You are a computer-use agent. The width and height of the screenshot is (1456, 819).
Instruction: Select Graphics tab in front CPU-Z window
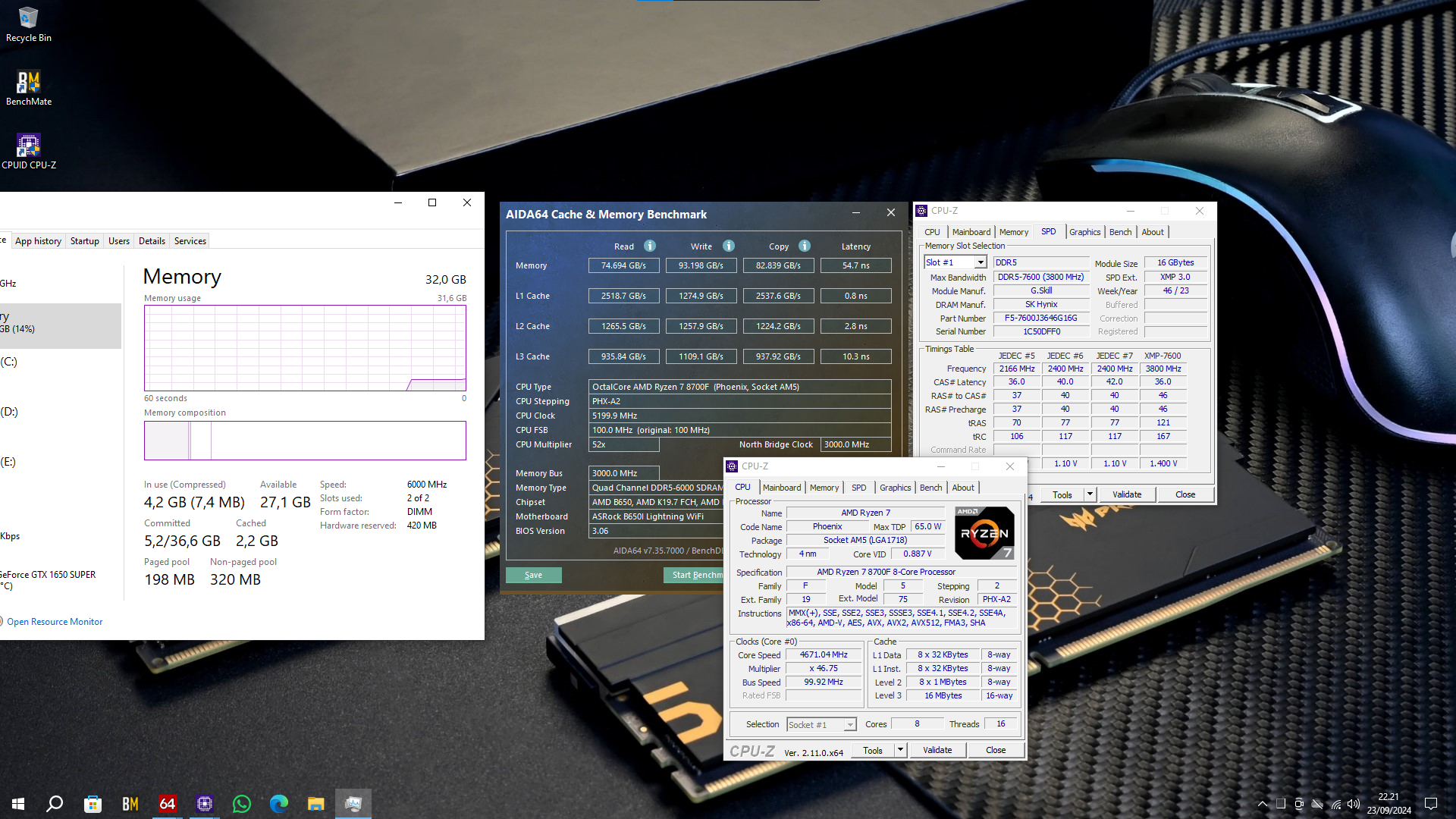(896, 488)
